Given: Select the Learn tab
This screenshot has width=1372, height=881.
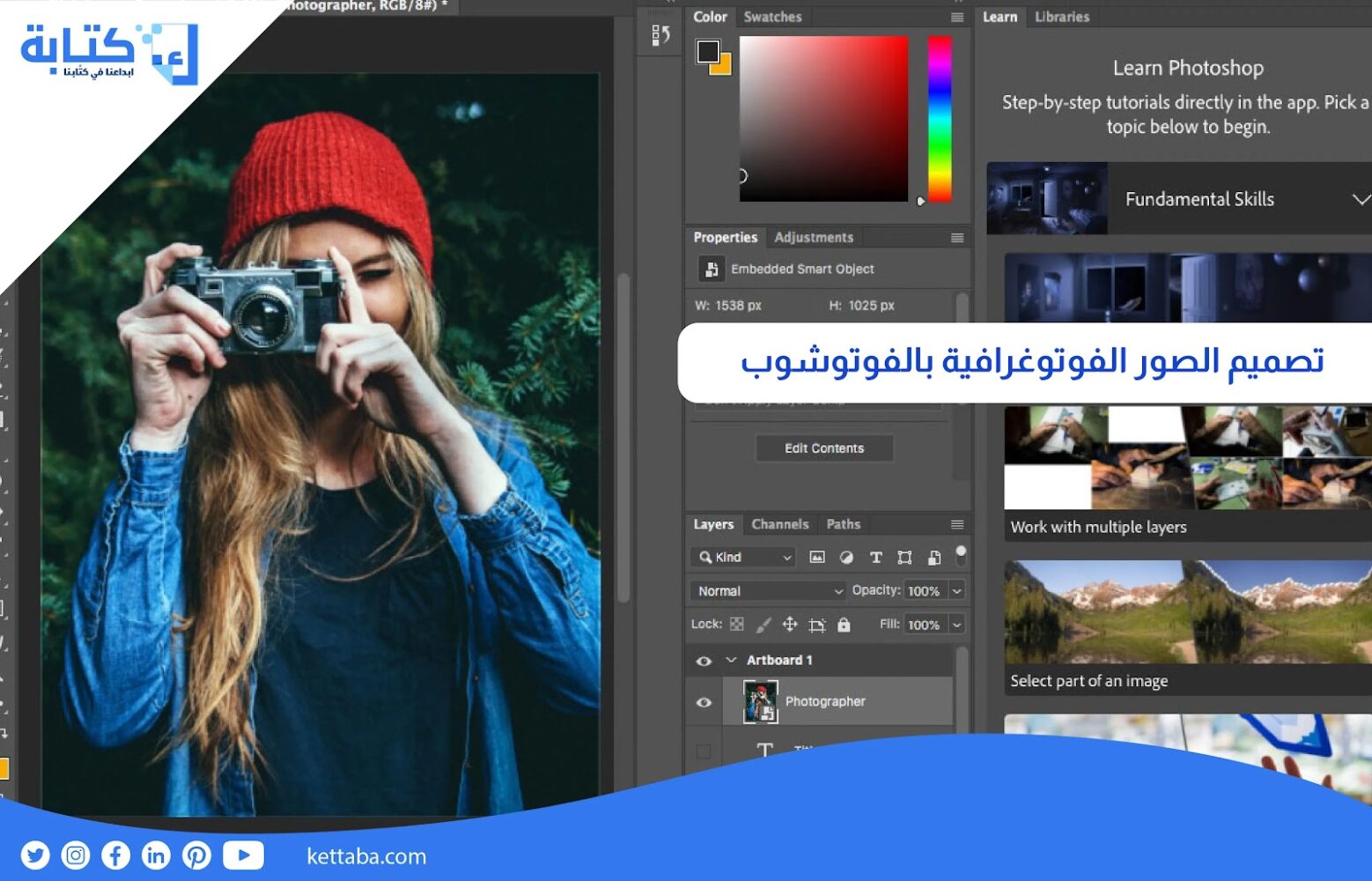Looking at the screenshot, I should click(999, 17).
